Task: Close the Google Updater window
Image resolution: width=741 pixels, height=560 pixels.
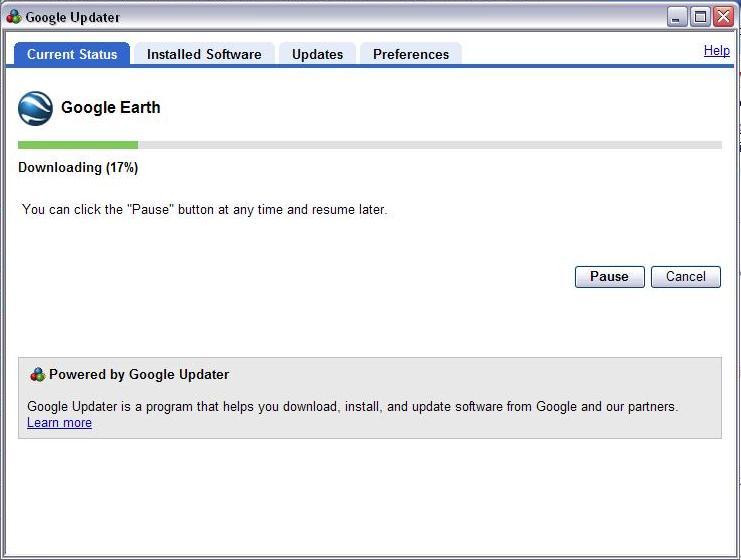Action: click(x=724, y=17)
